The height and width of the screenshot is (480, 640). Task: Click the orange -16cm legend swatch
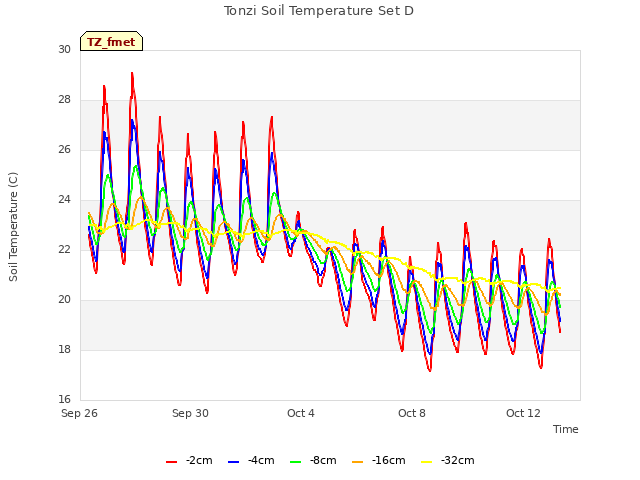(358, 462)
